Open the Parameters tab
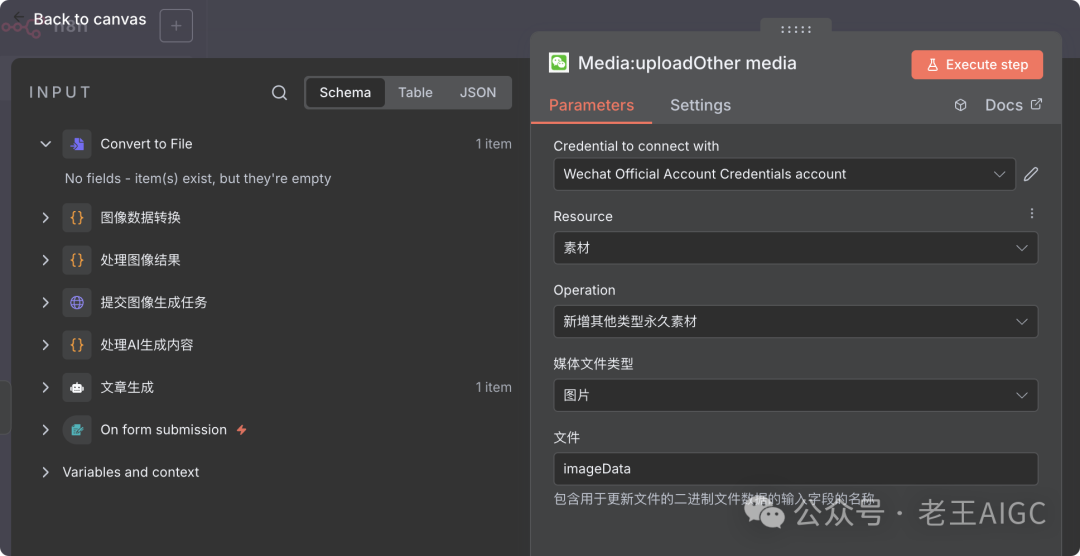The height and width of the screenshot is (556, 1080). click(x=591, y=105)
